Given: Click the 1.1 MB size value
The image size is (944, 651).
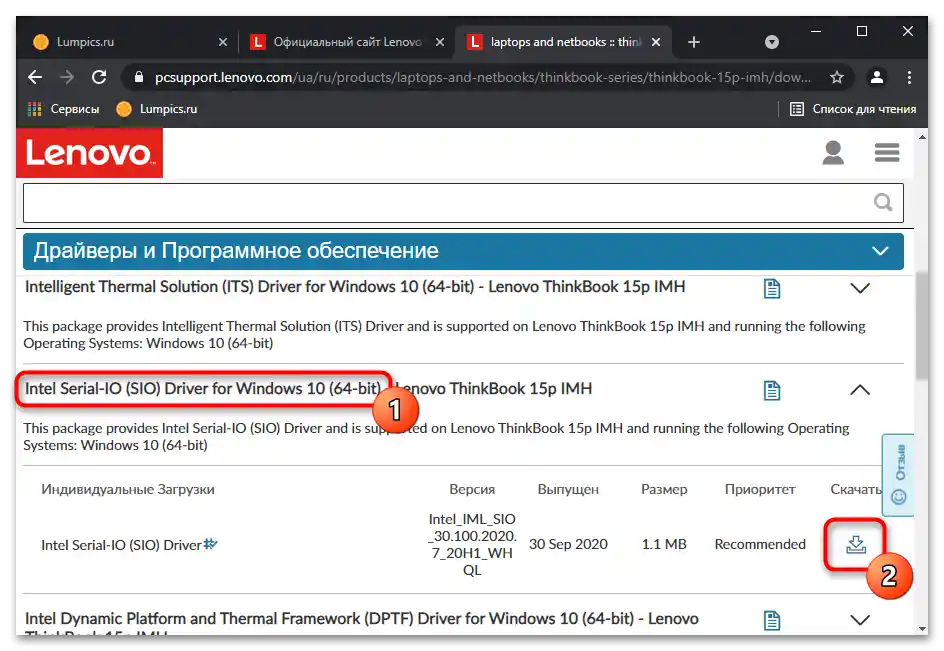Looking at the screenshot, I should pyautogui.click(x=663, y=544).
